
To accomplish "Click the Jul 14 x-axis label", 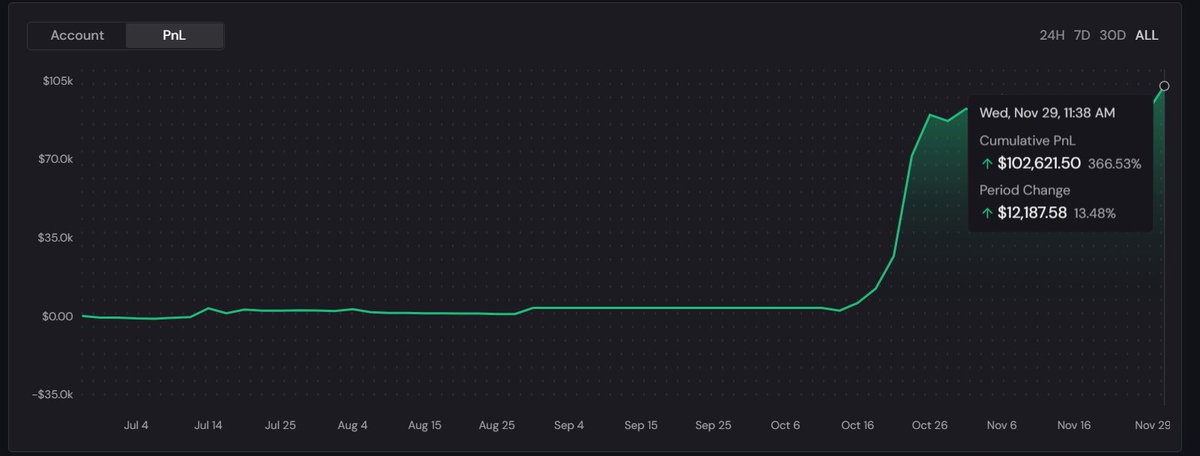I will 208,425.
